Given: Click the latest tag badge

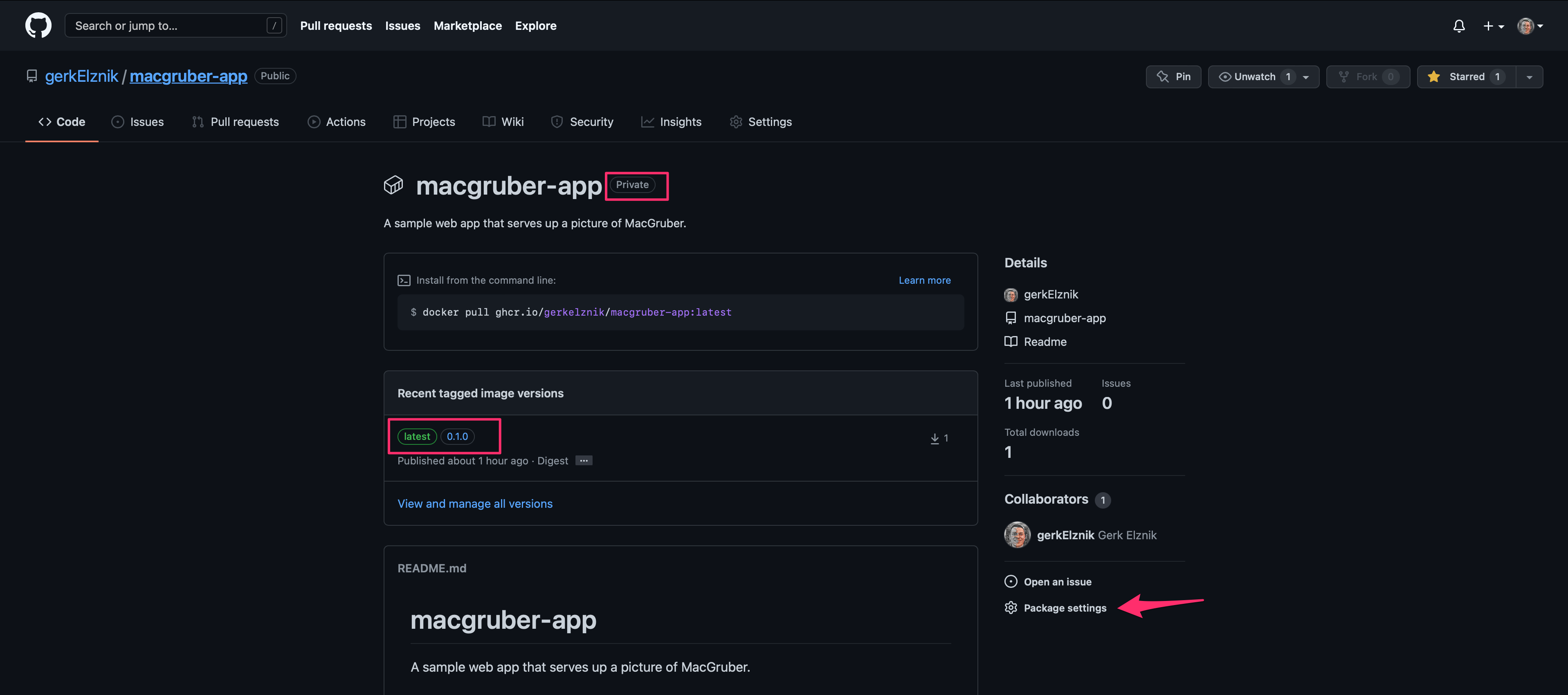Looking at the screenshot, I should [x=417, y=436].
